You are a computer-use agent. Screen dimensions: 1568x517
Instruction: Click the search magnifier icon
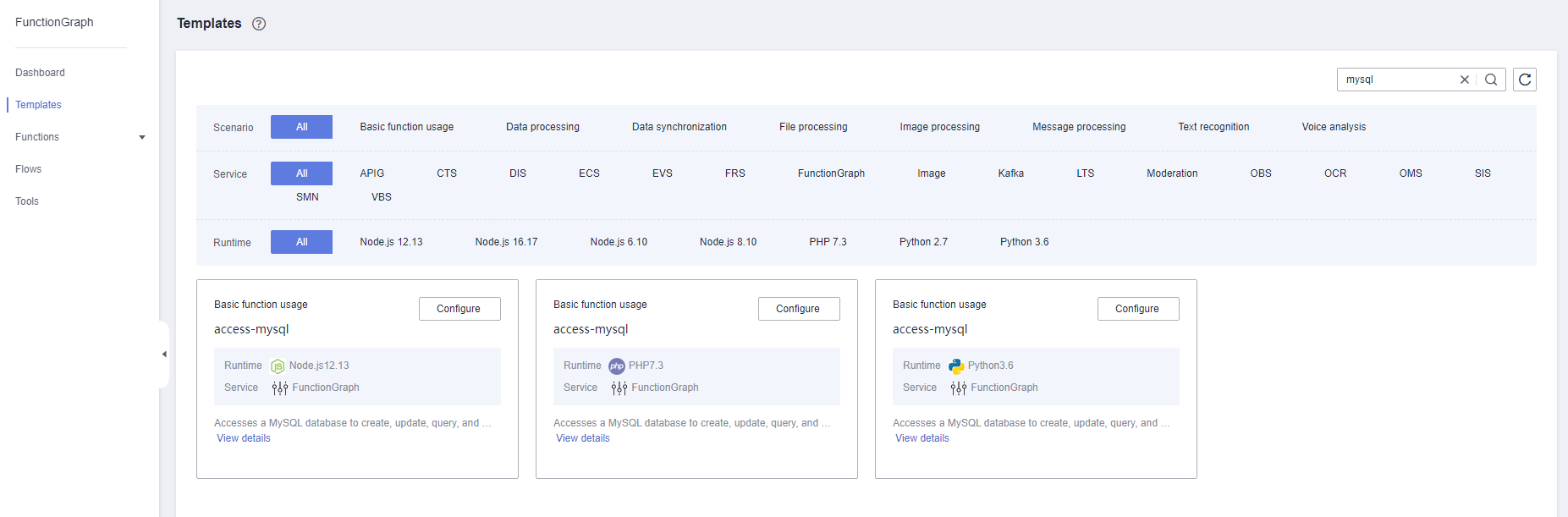point(1491,80)
